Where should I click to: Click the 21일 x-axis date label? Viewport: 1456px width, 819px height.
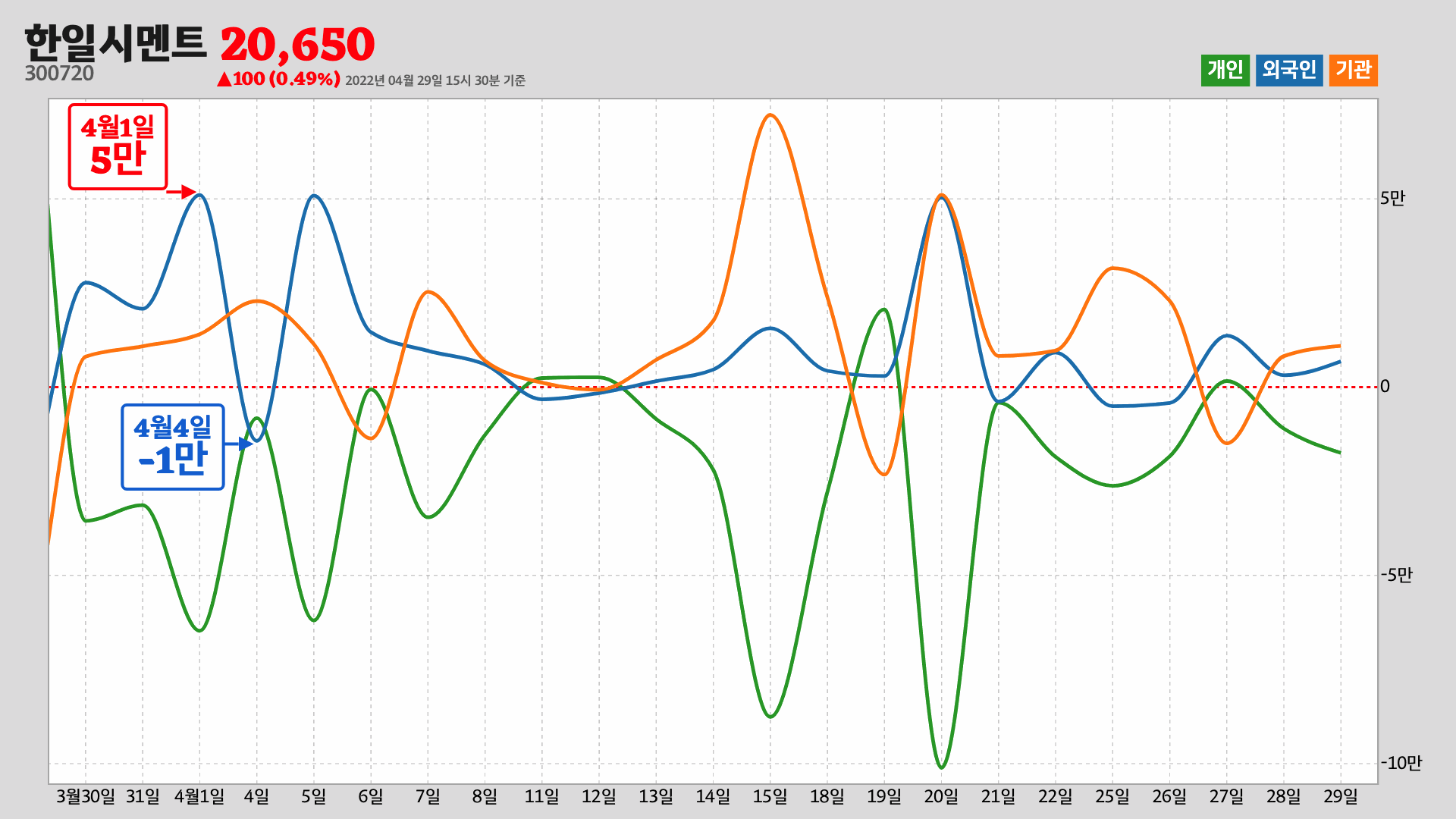click(x=999, y=796)
